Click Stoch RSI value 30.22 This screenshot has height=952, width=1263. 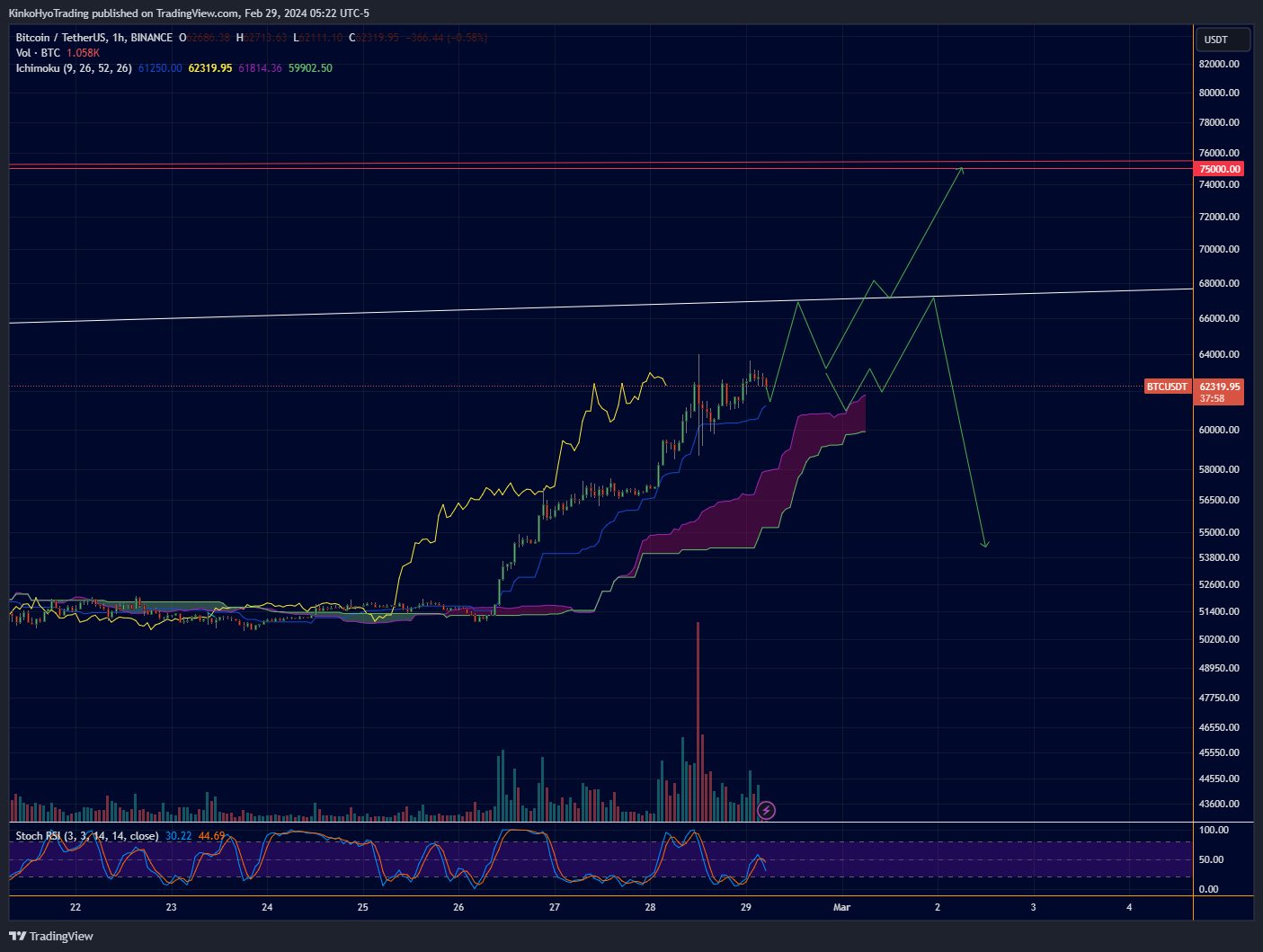tap(179, 836)
